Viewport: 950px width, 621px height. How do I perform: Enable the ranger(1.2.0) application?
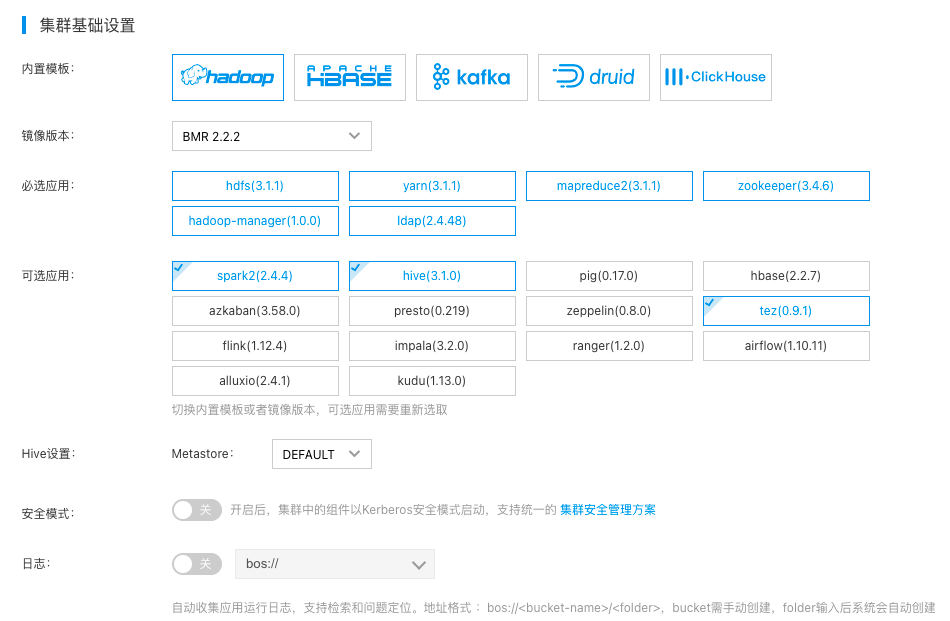pos(609,346)
